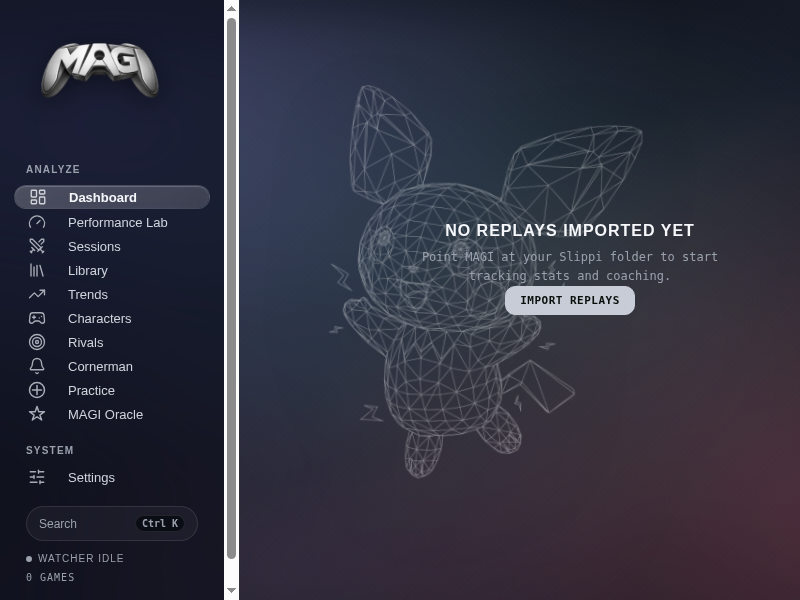
Task: Click the 'Point MAGI at your Slippi folder' text
Action: [570, 266]
